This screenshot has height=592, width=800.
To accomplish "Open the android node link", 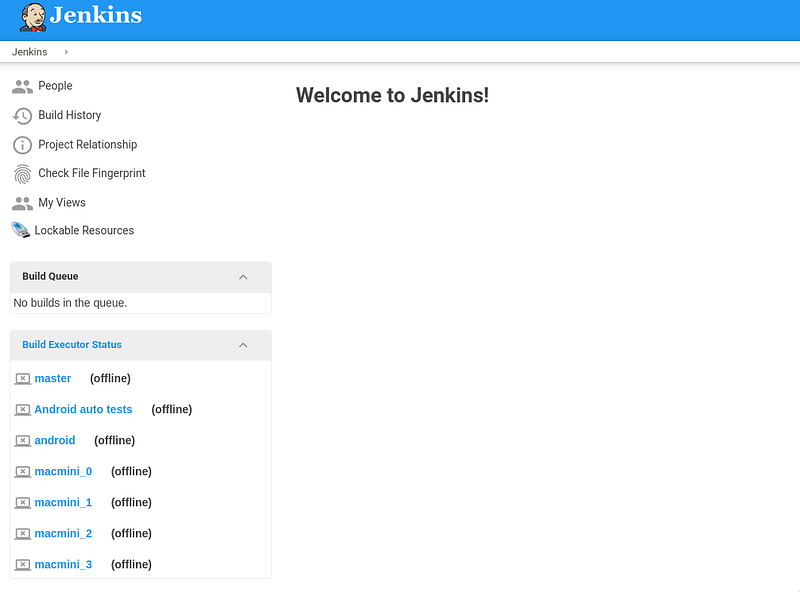I will 55,441.
